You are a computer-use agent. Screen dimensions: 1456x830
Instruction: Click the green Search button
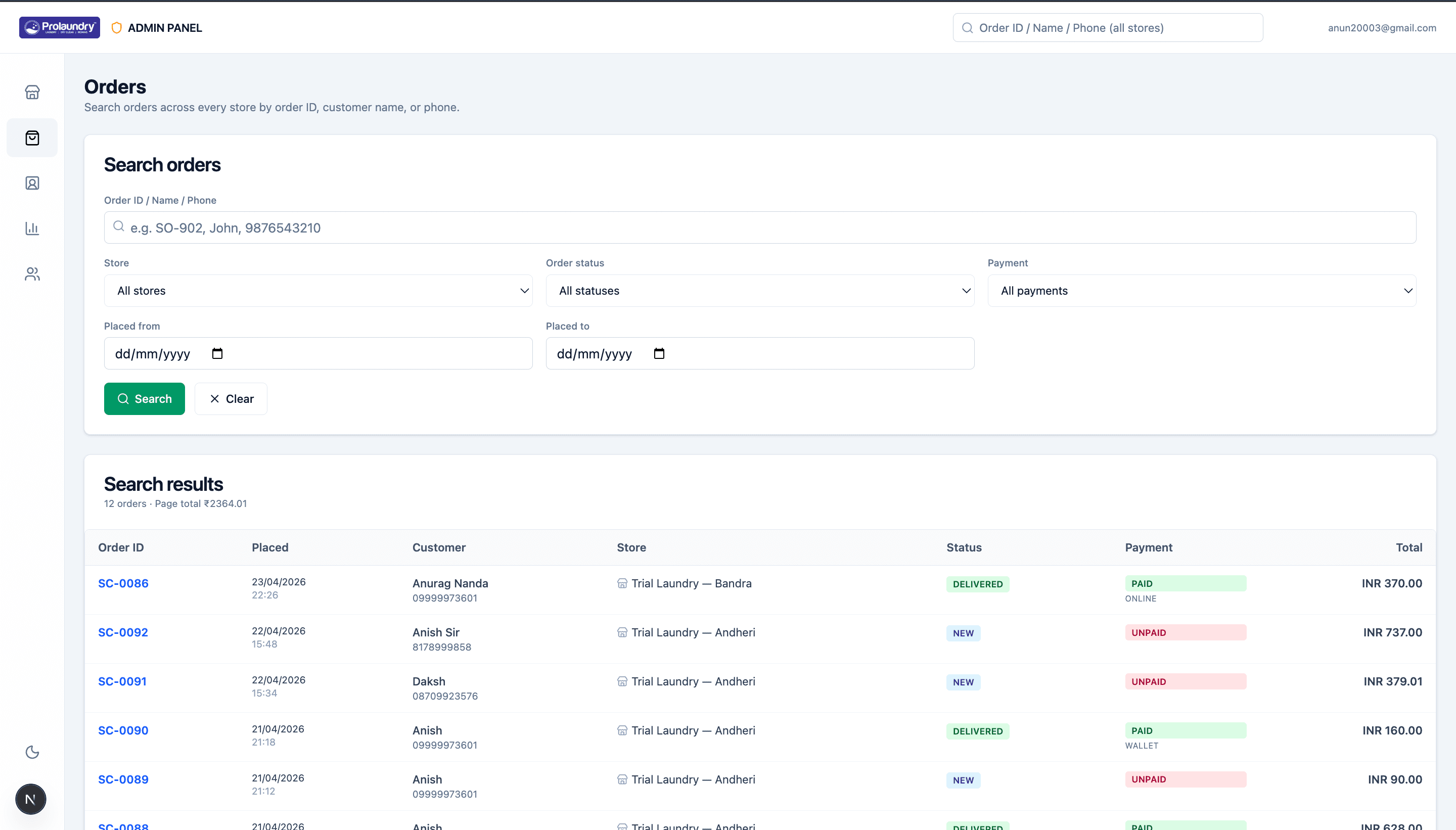click(x=144, y=398)
